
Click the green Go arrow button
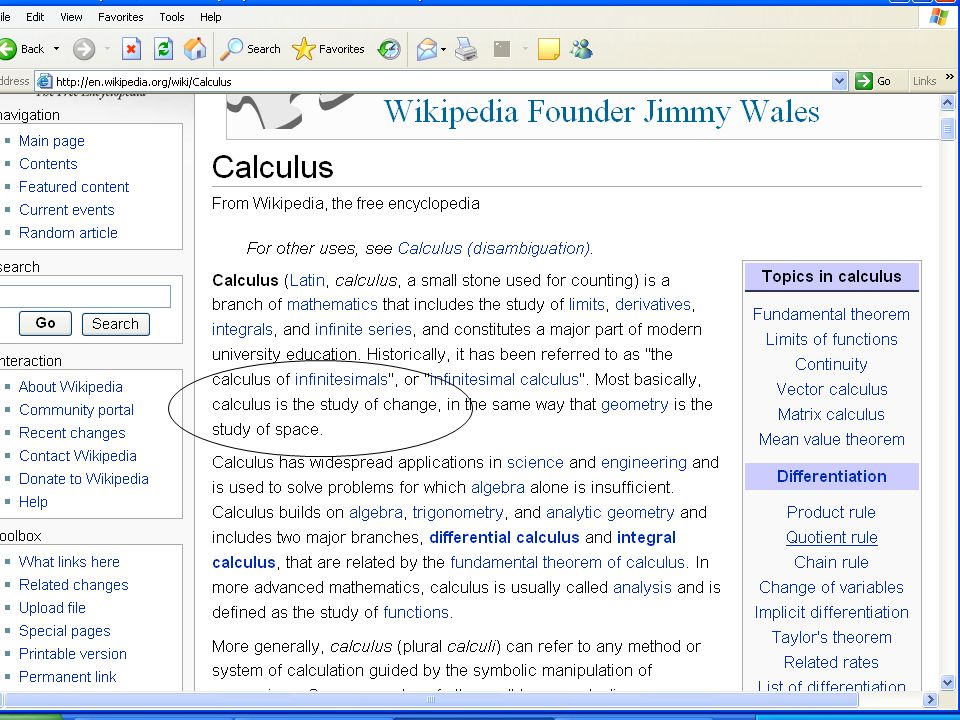864,81
